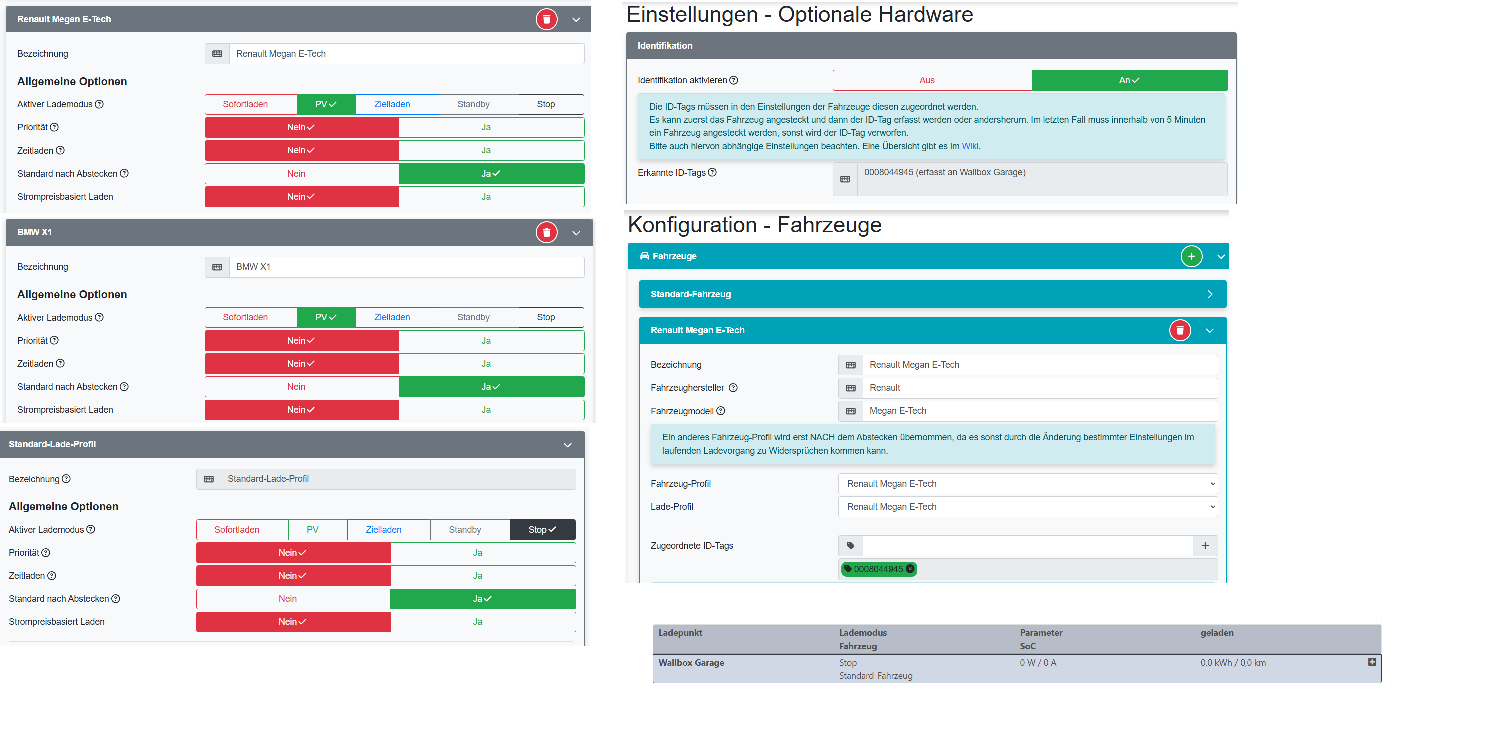Image resolution: width=1492 pixels, height=745 pixels.
Task: Delete the Renault Megan E-Tech charge profile
Action: pyautogui.click(x=546, y=19)
